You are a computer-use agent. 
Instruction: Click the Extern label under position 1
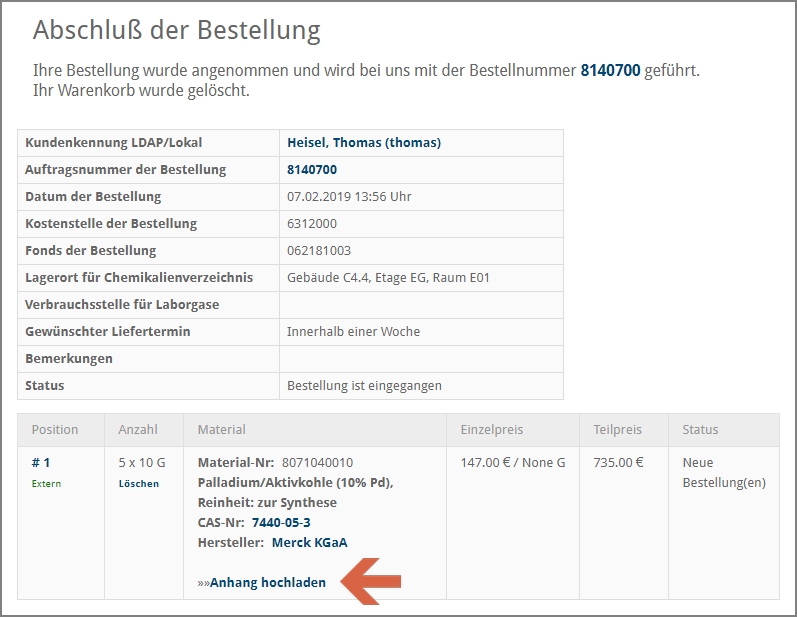pyautogui.click(x=46, y=484)
